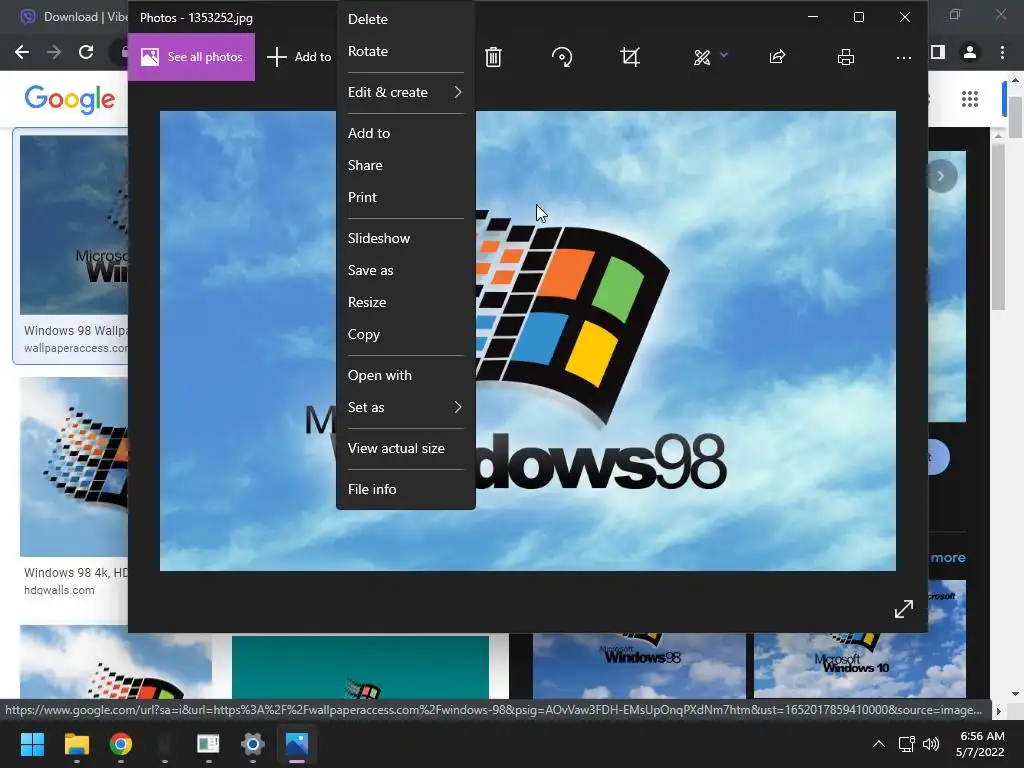Open File info from the context menu
This screenshot has height=768, width=1024.
405,489
